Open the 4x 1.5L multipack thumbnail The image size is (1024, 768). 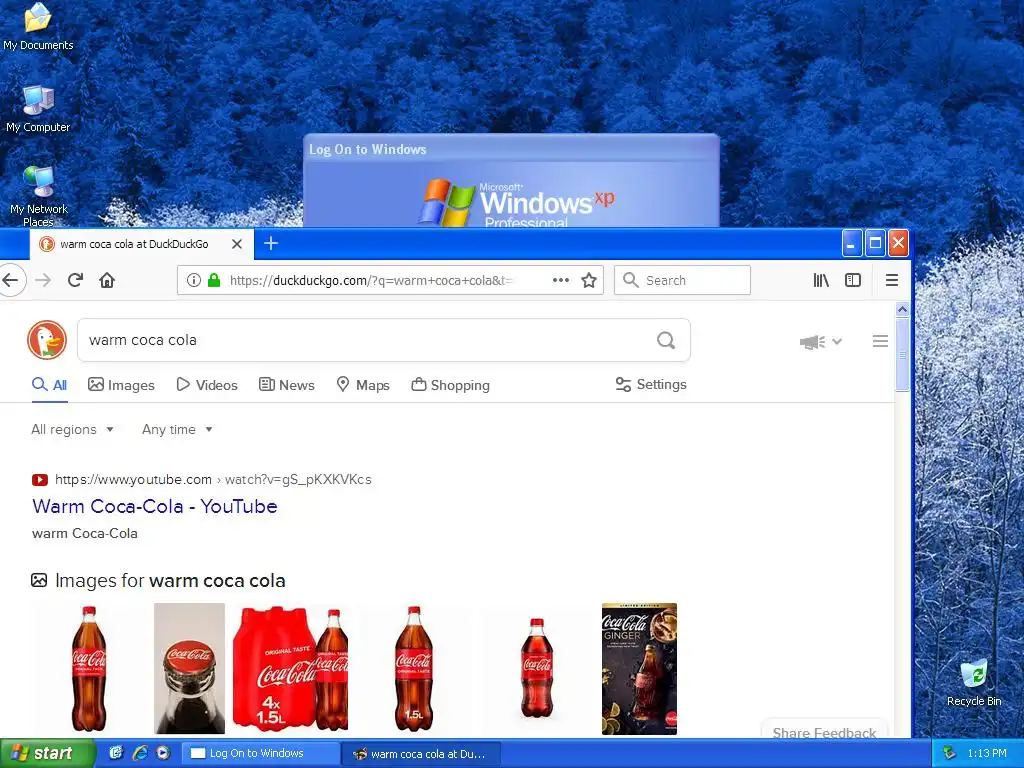(290, 668)
